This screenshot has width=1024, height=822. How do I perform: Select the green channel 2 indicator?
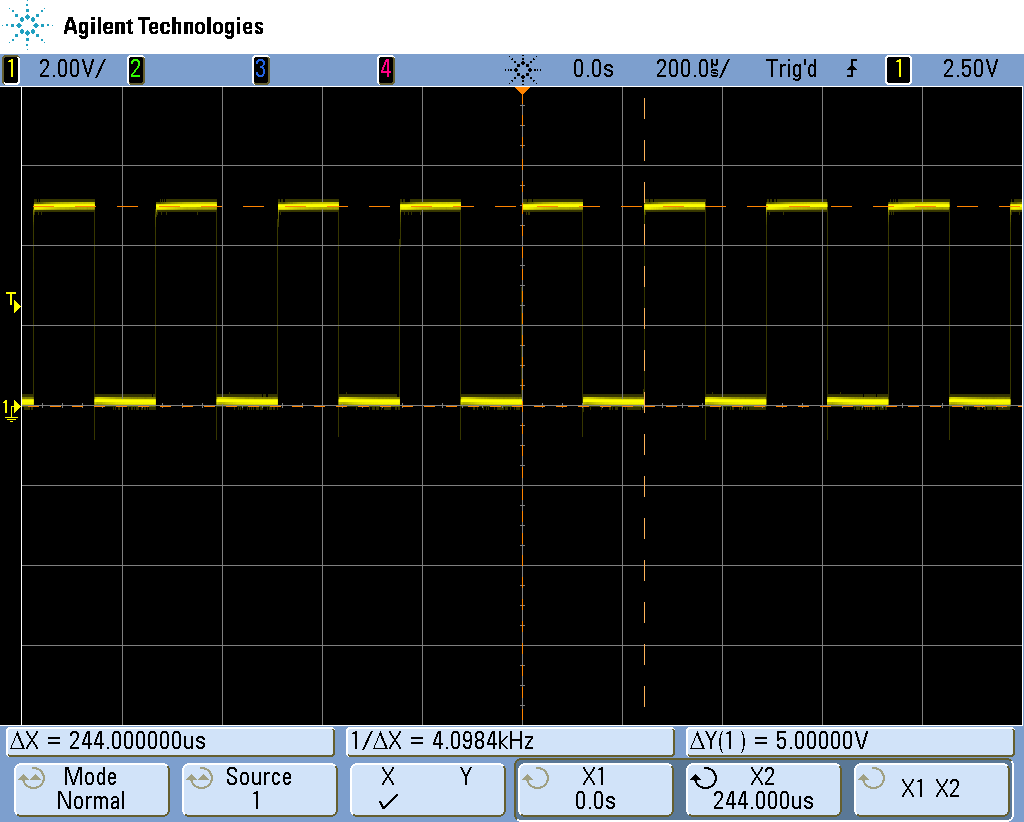tap(135, 69)
